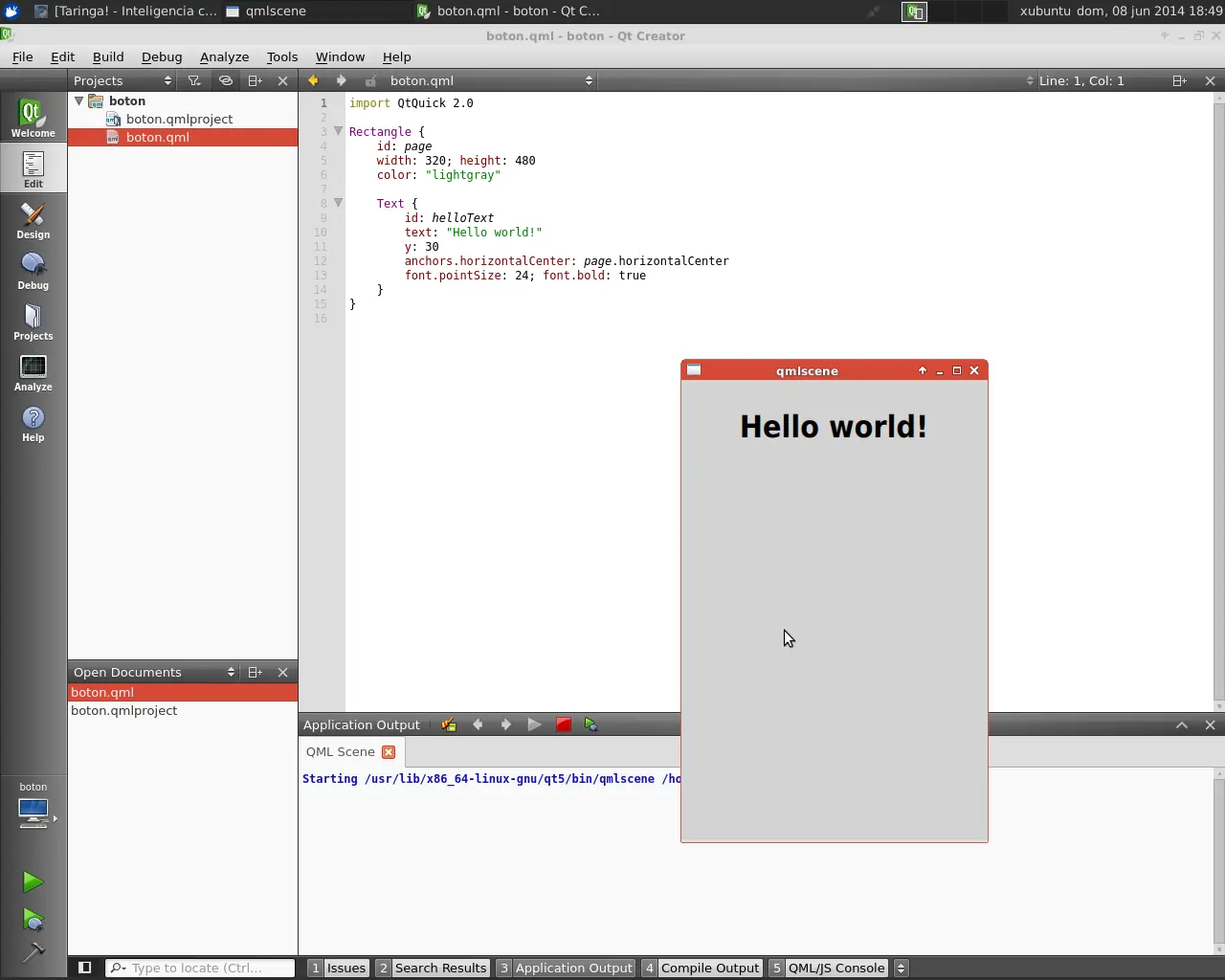
Task: Switch to Edit mode in sidebar
Action: click(x=33, y=169)
